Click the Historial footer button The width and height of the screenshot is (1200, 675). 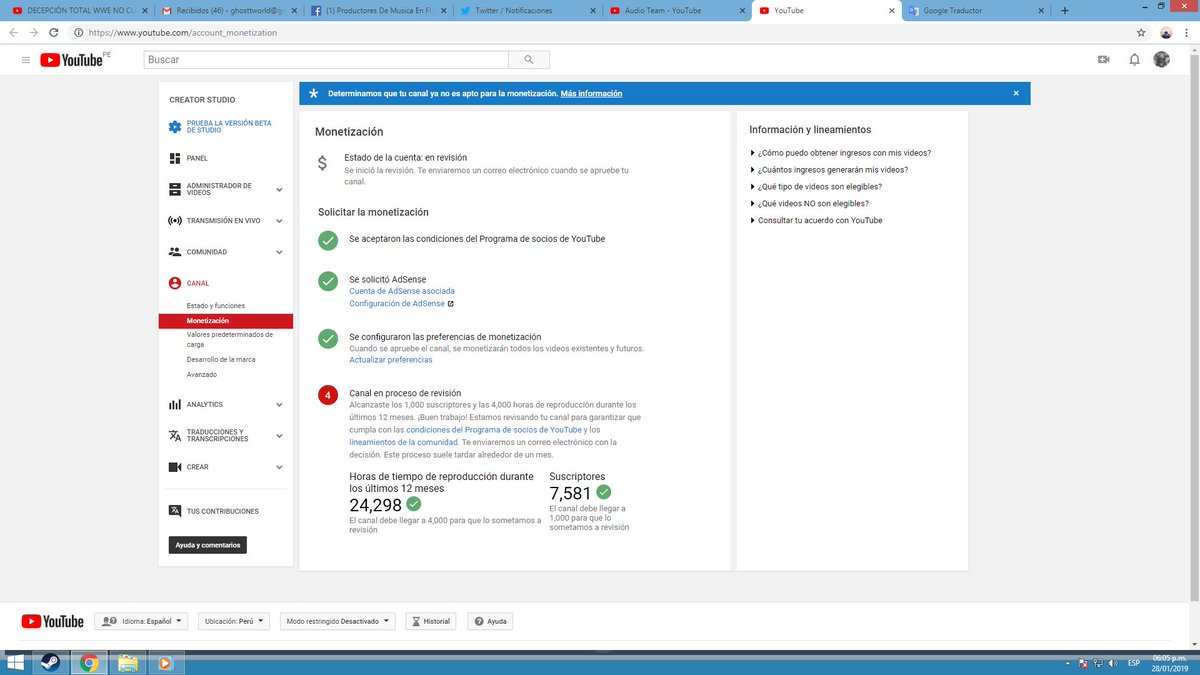click(x=430, y=621)
